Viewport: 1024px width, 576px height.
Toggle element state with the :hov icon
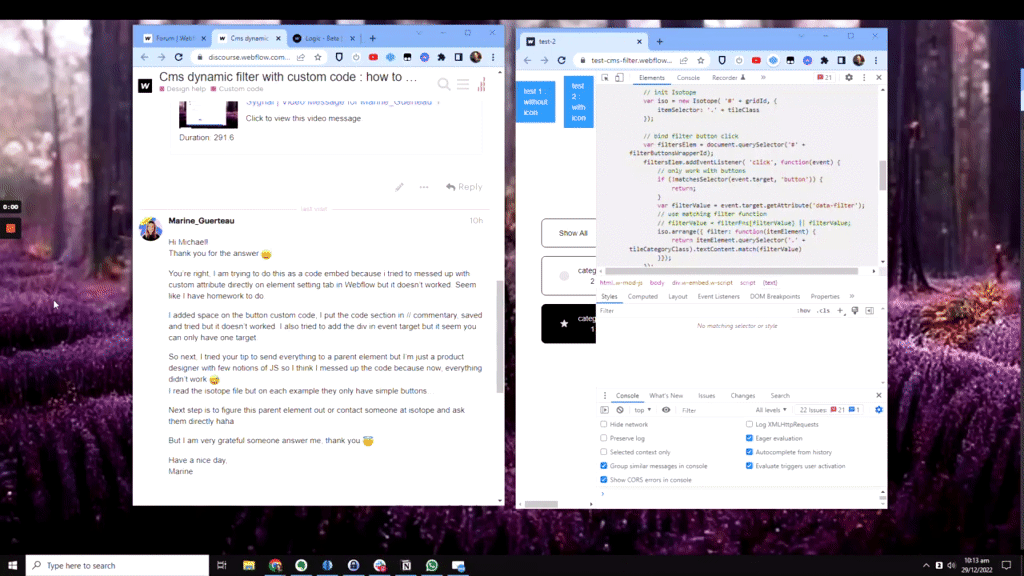tap(804, 310)
